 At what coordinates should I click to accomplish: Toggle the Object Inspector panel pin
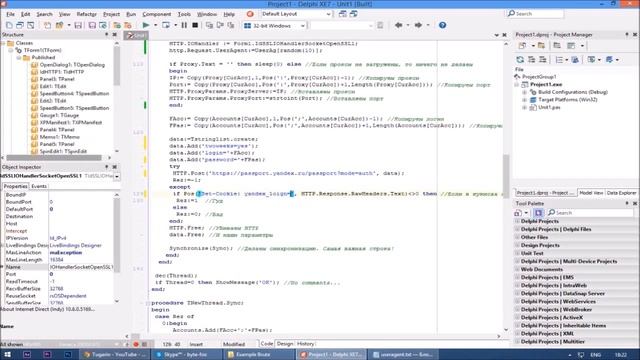(x=107, y=167)
